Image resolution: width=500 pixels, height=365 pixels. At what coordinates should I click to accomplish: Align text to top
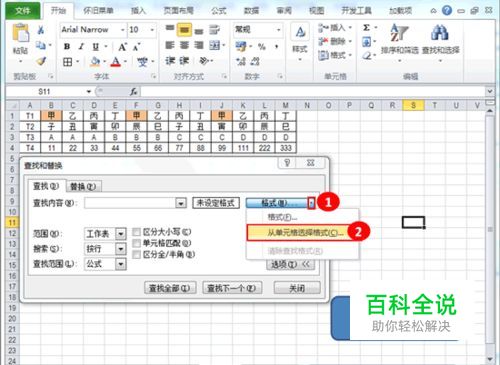pyautogui.click(x=170, y=29)
